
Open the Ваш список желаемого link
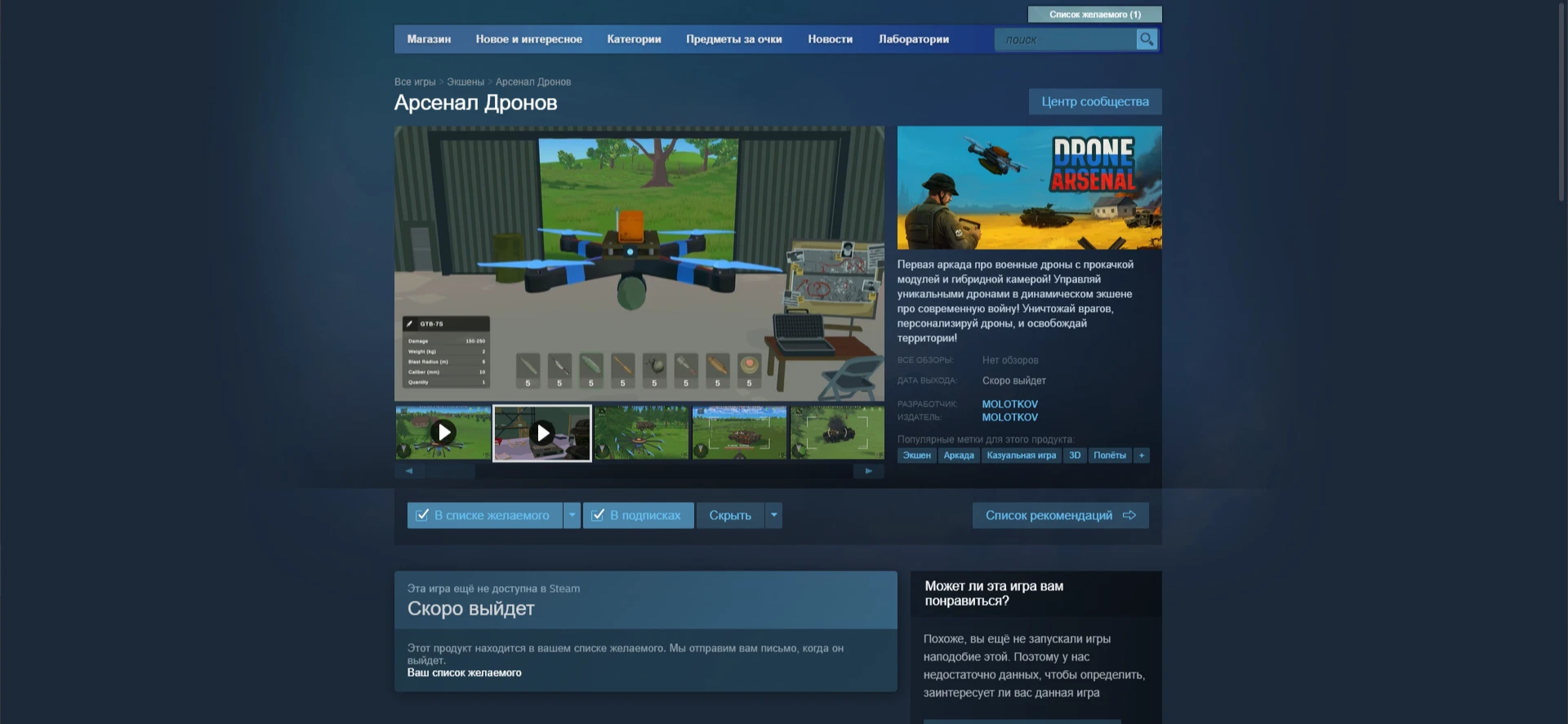click(x=464, y=673)
